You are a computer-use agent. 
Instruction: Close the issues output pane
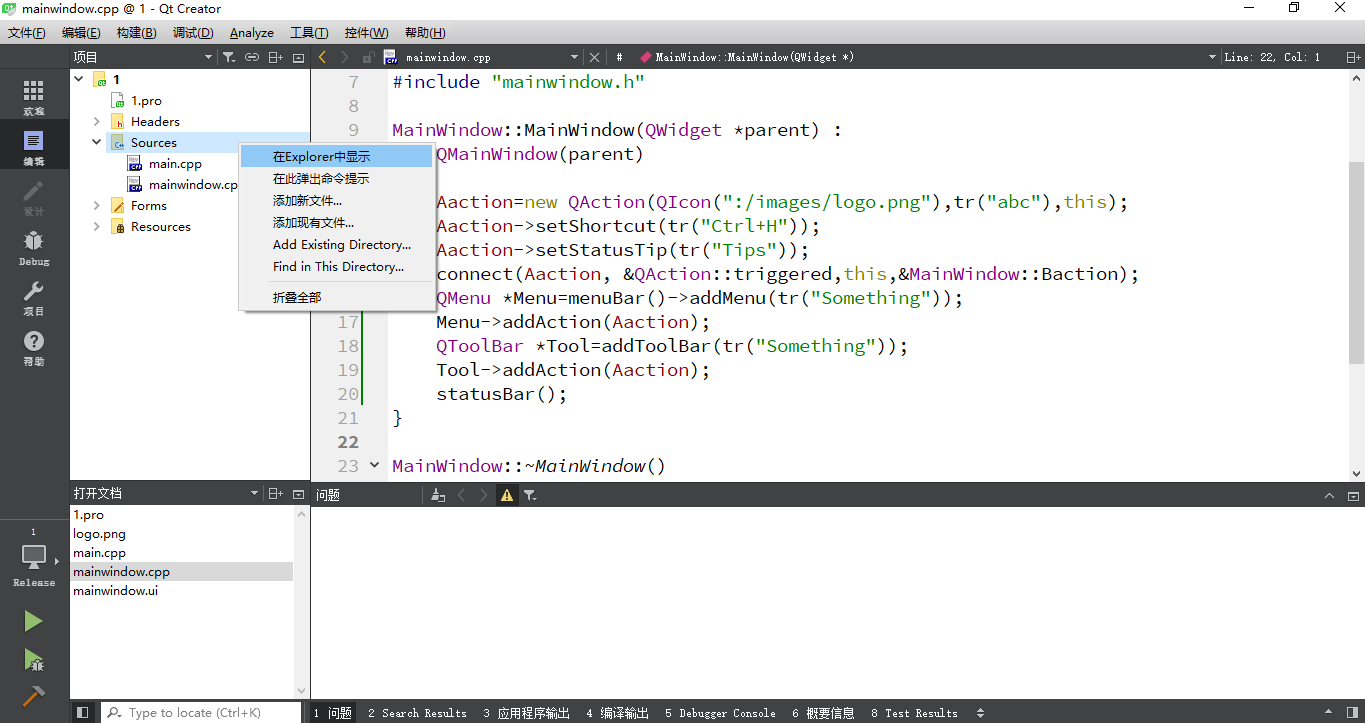click(1353, 494)
